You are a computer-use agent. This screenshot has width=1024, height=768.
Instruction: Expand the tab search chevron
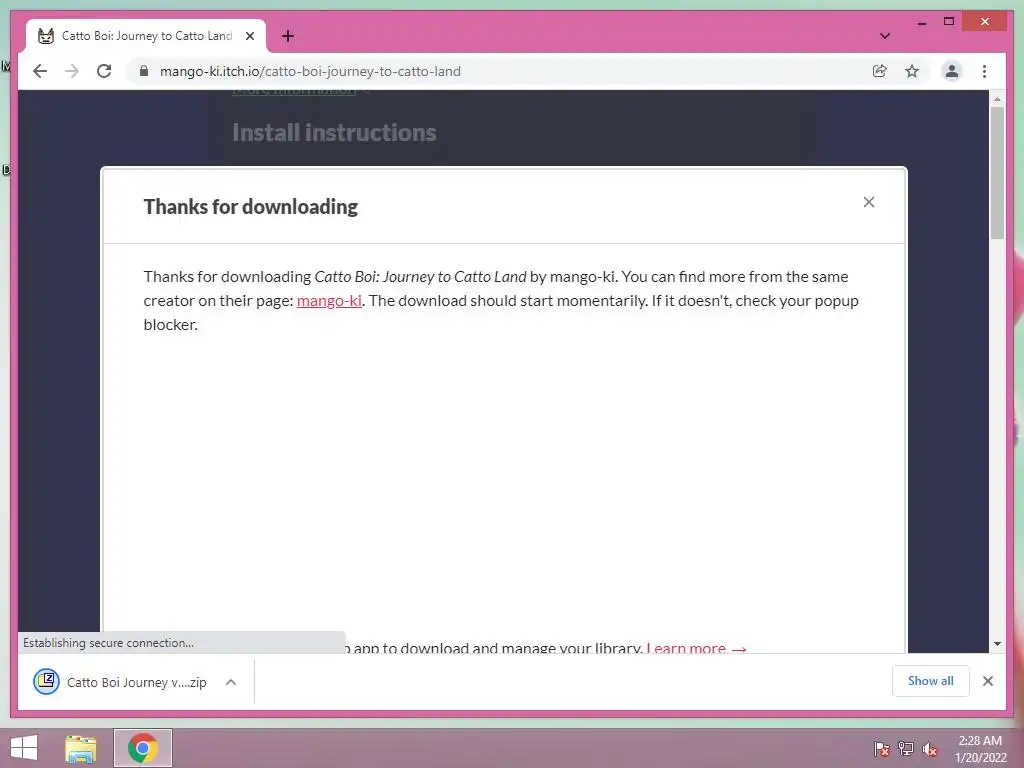(x=884, y=36)
